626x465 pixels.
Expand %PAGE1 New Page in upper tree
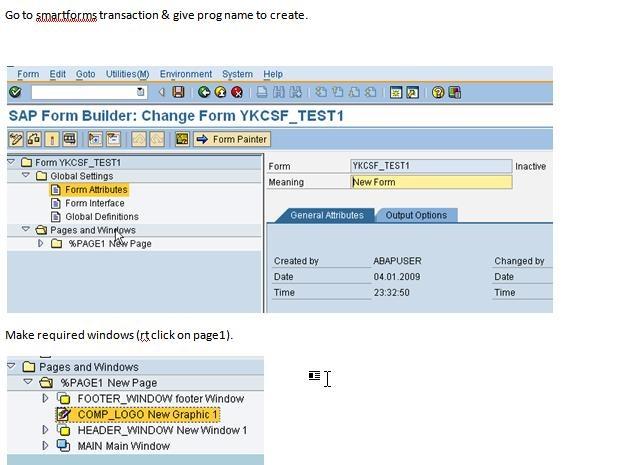click(40, 243)
